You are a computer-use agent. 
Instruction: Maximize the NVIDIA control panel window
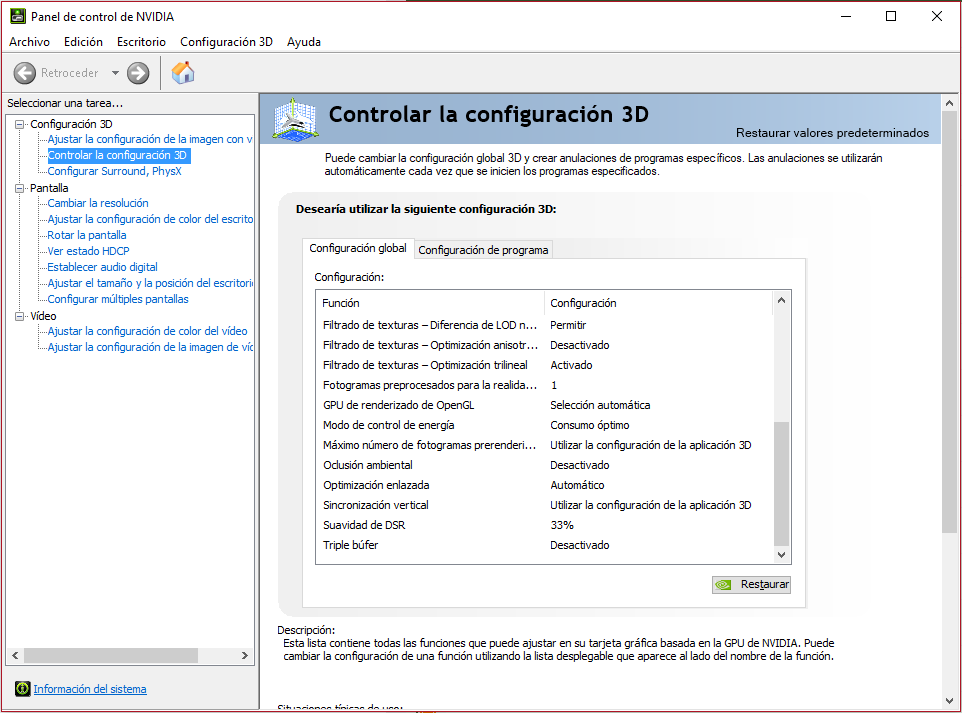point(891,16)
